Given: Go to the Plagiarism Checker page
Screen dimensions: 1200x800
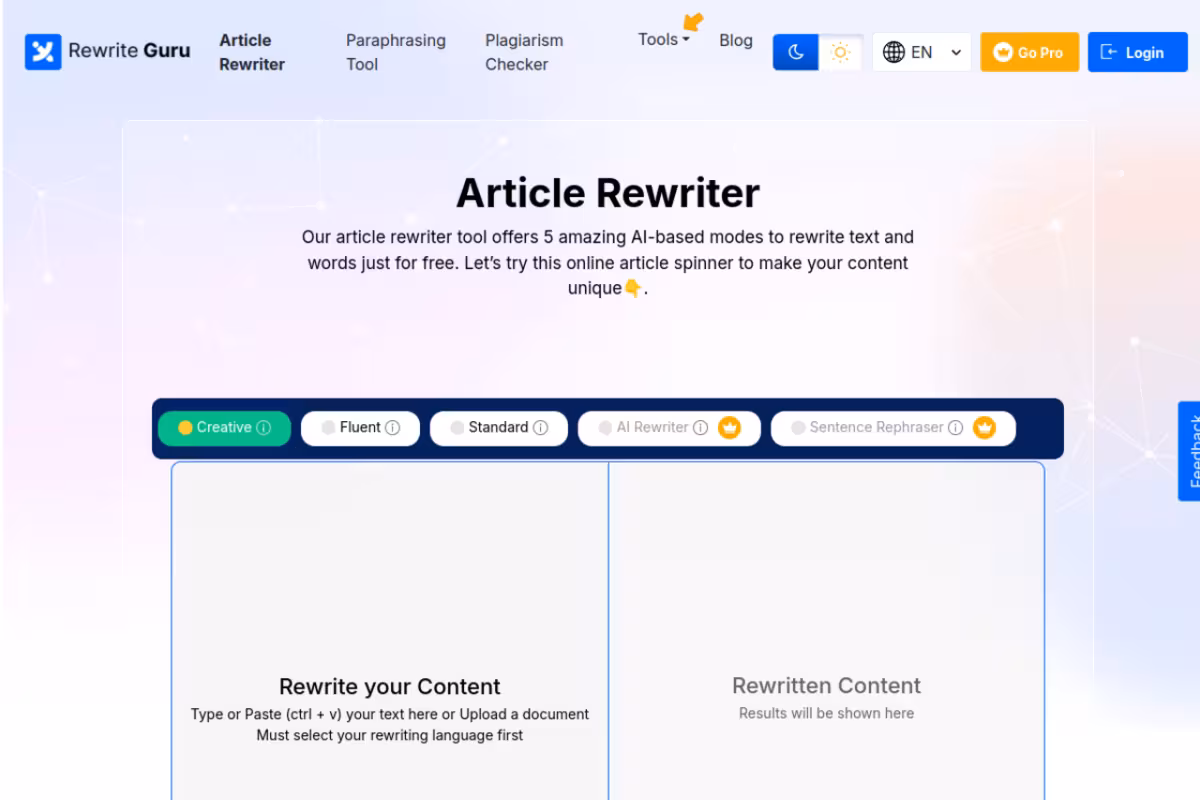Looking at the screenshot, I should [x=524, y=52].
